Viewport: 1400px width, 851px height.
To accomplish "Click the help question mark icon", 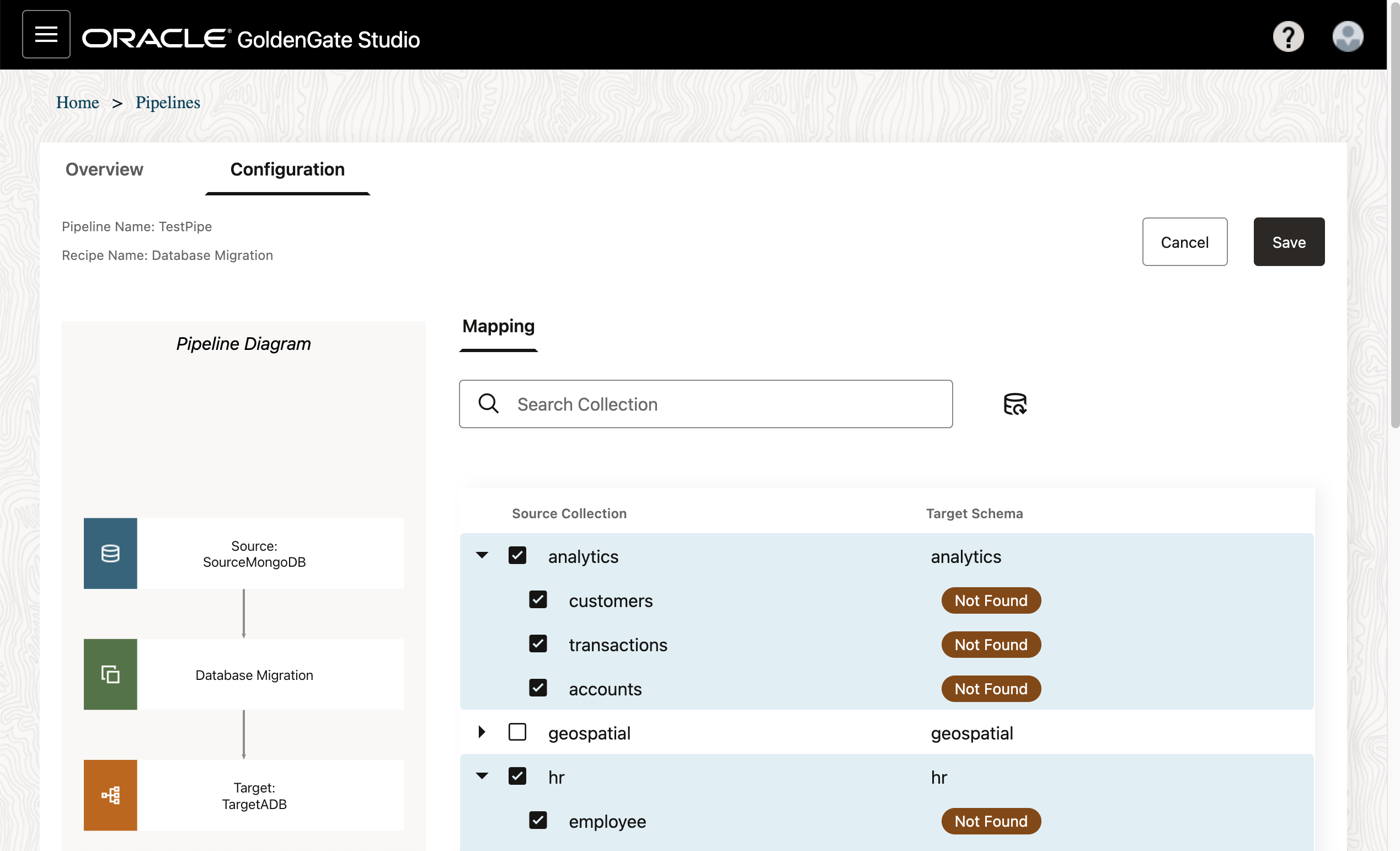I will (x=1288, y=36).
